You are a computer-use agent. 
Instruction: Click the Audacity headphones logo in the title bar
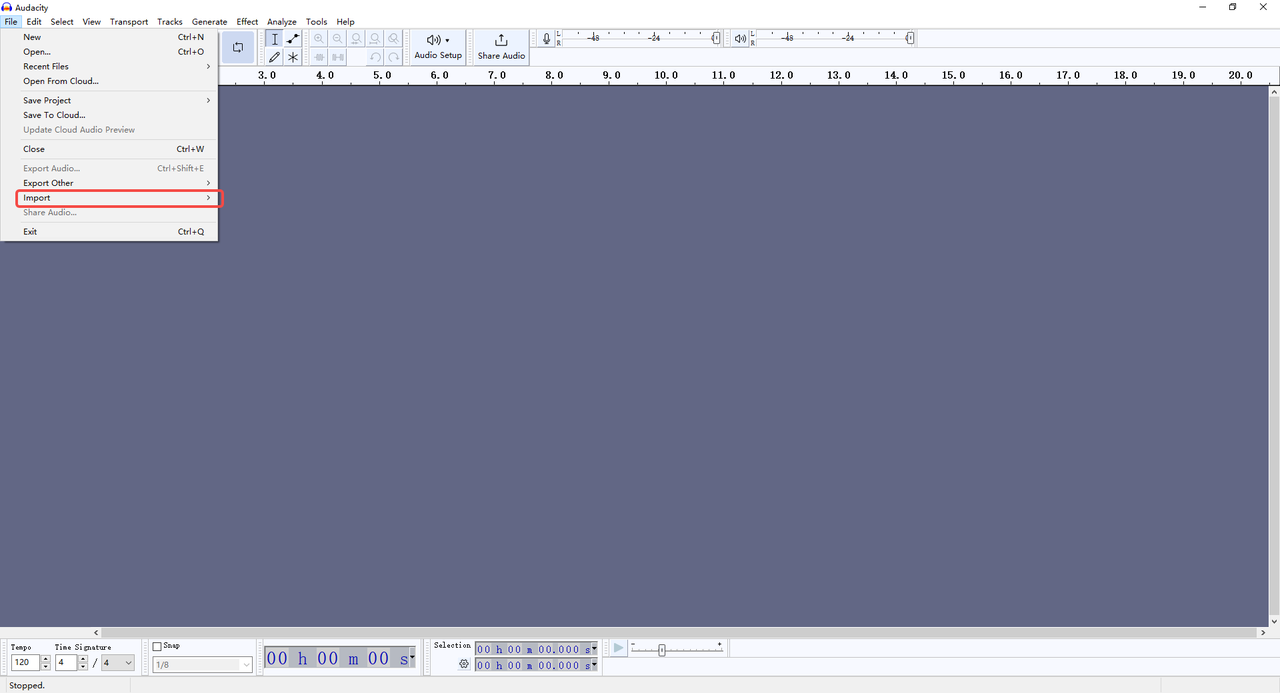coord(7,7)
